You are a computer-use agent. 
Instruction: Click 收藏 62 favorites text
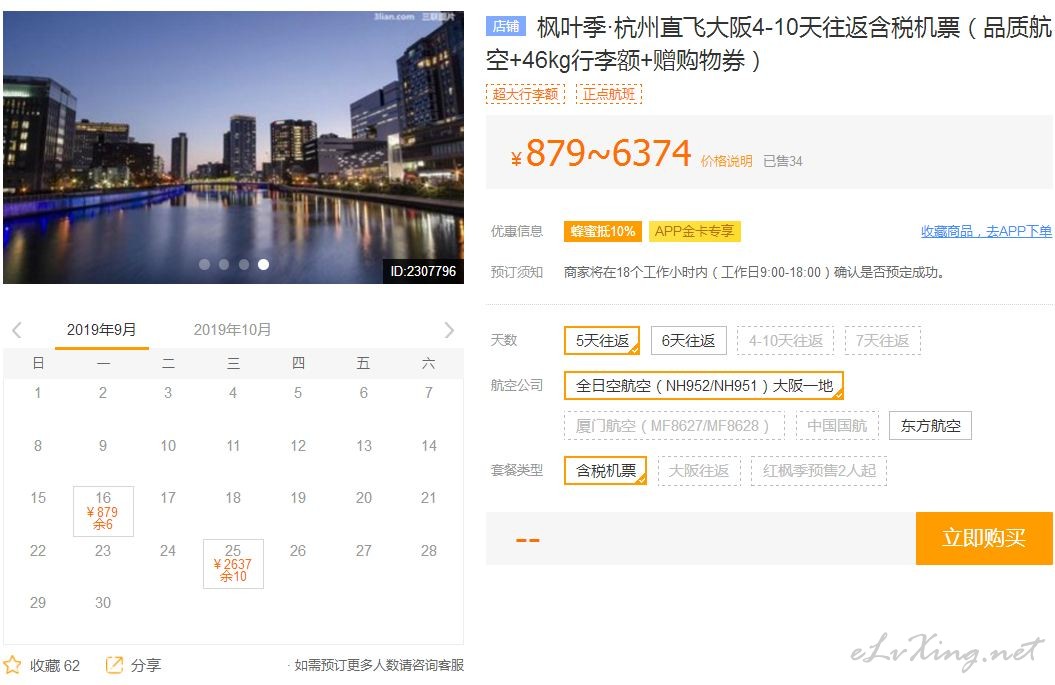click(x=54, y=665)
